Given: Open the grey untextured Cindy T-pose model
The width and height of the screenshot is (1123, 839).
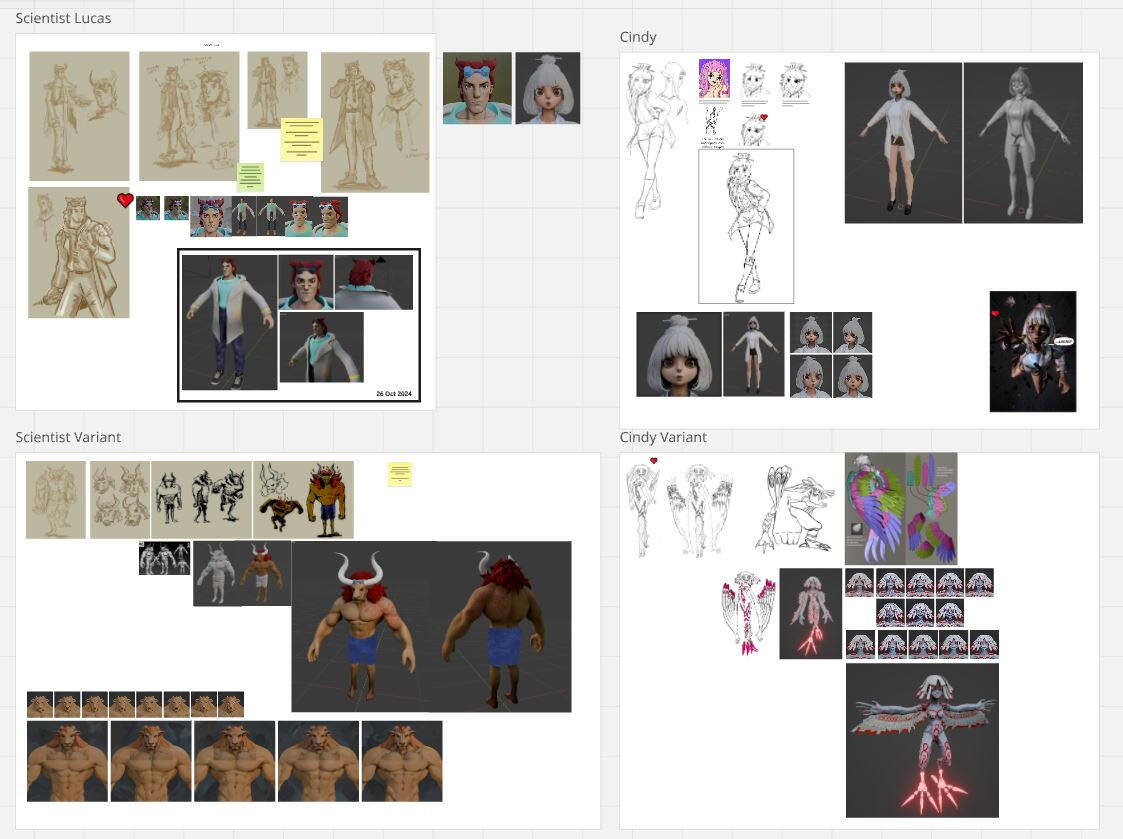Looking at the screenshot, I should 1023,143.
